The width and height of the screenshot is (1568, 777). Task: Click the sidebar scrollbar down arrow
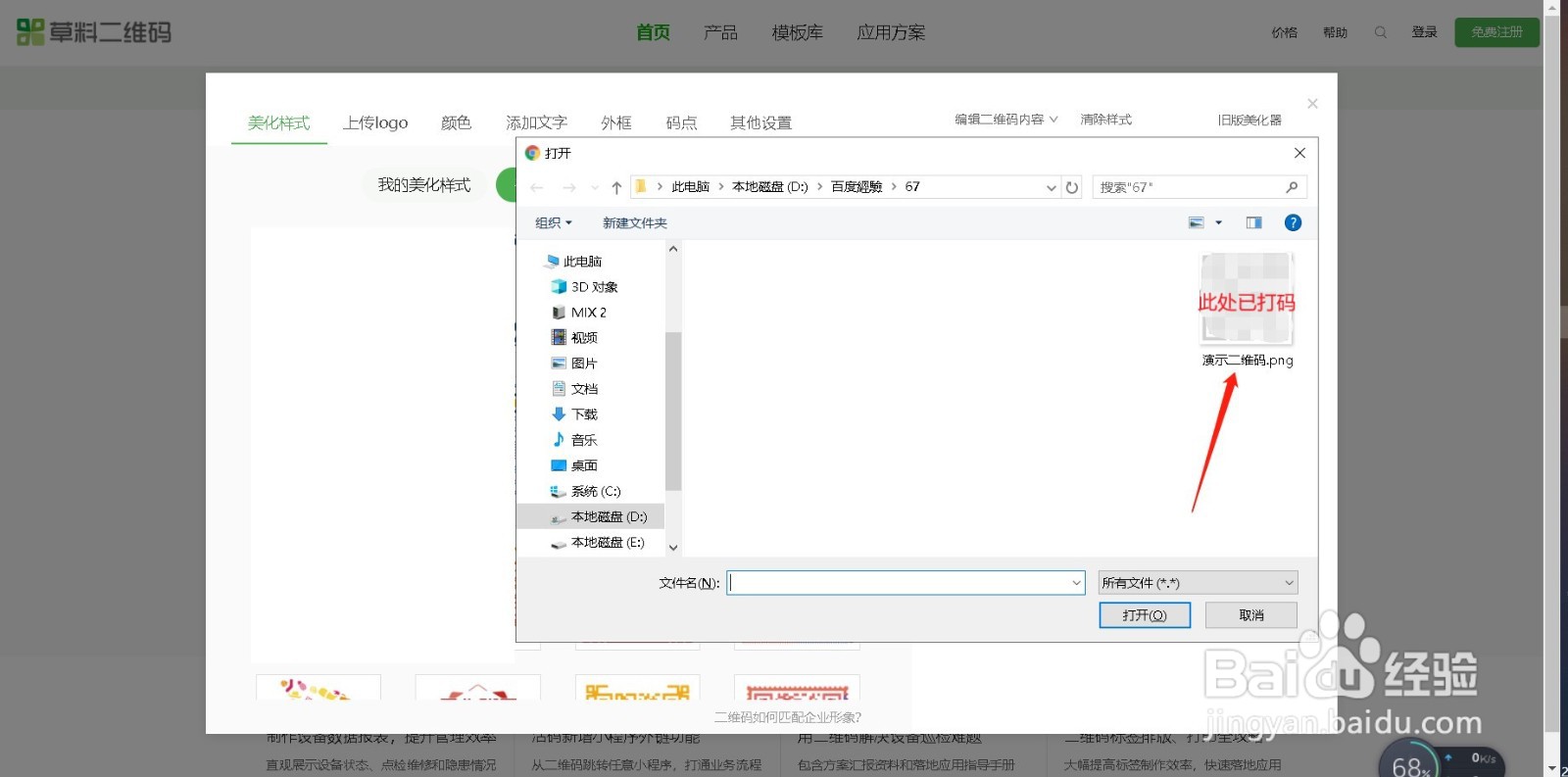click(673, 548)
